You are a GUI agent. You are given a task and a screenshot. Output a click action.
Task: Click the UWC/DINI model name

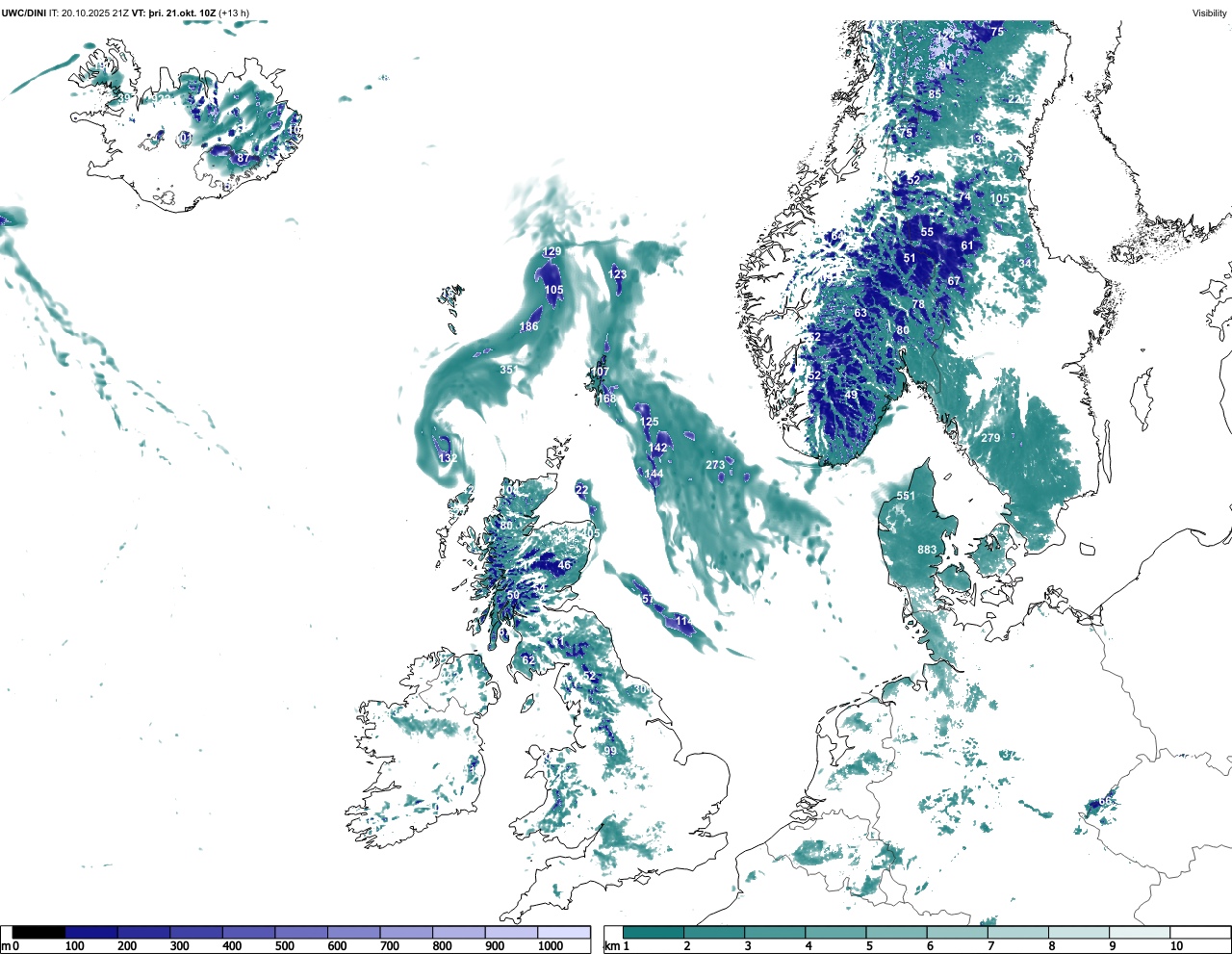click(x=24, y=13)
